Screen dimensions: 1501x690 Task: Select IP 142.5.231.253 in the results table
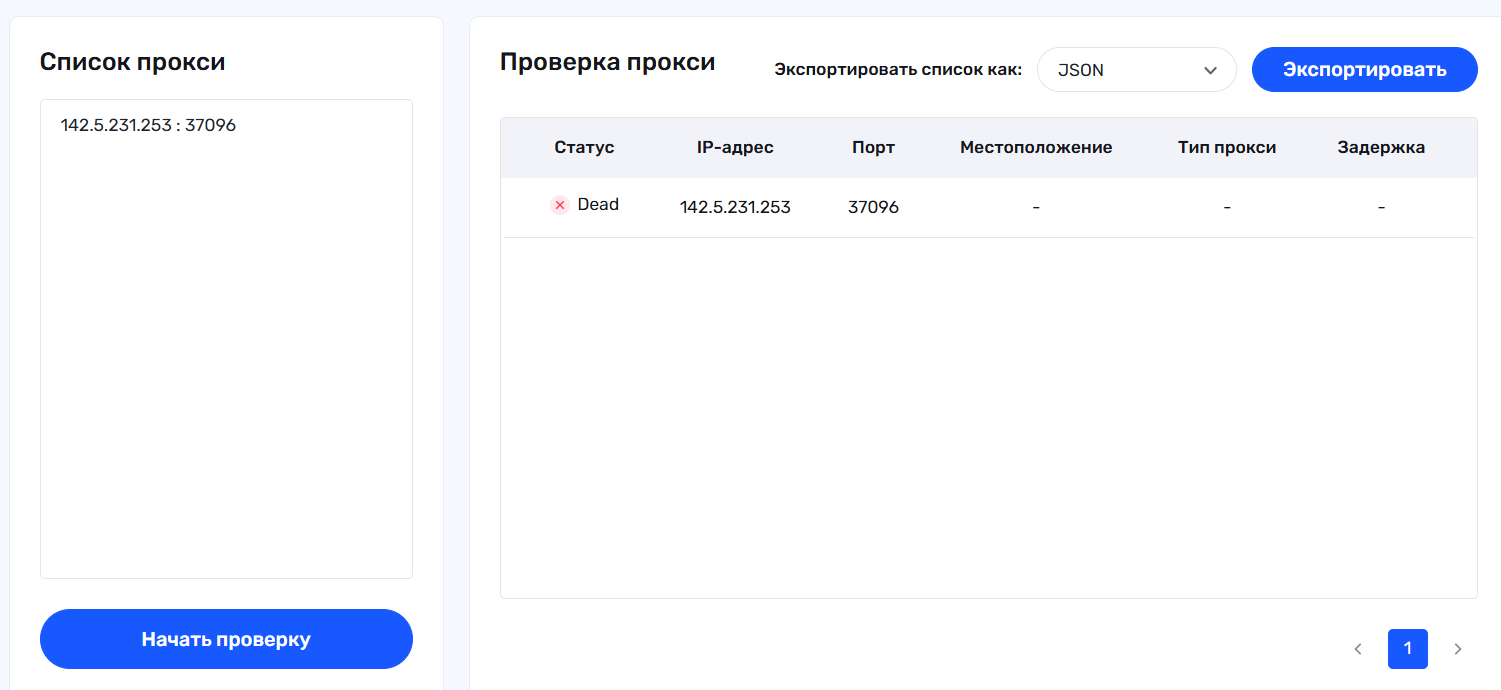point(735,208)
